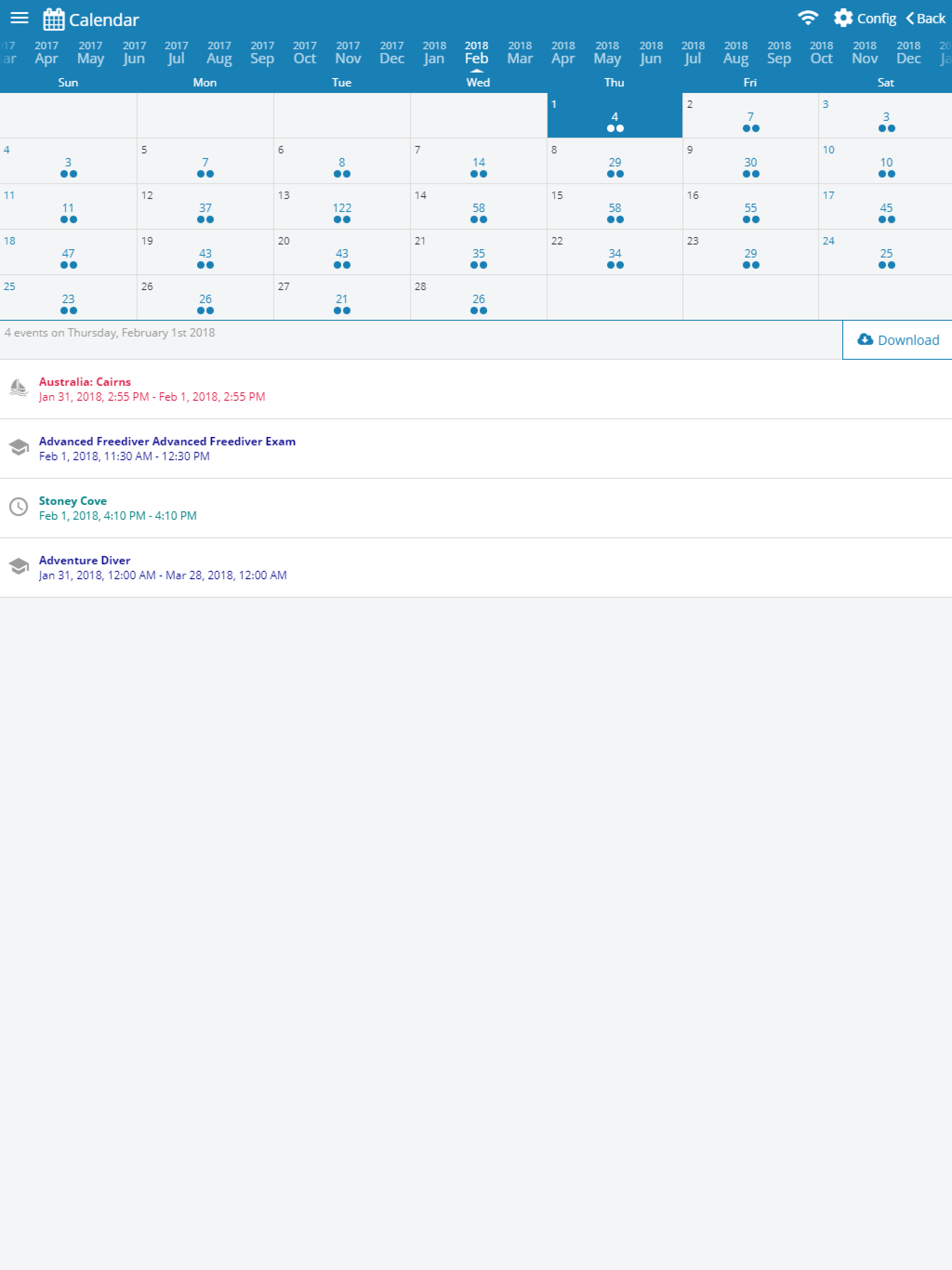Switch to 2018 Dec month
Screen dimensions: 952x1270
[909, 53]
